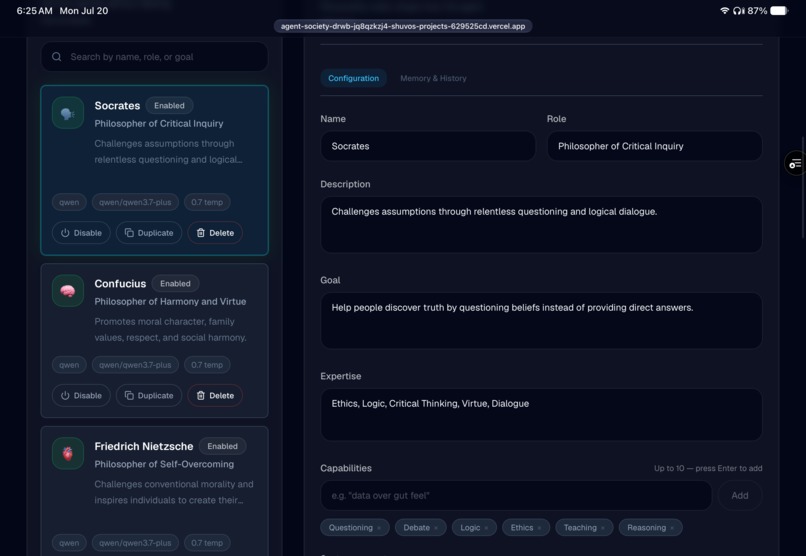This screenshot has height=556, width=806.
Task: Click the browser URL address pill
Action: click(403, 26)
